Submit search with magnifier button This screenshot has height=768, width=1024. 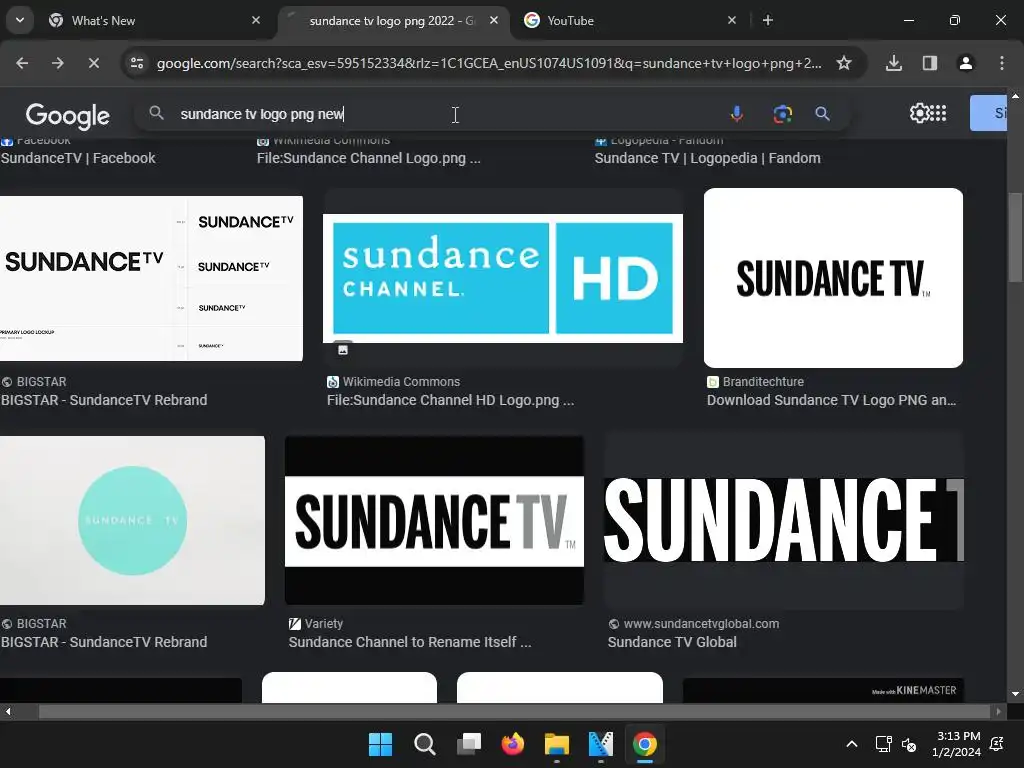(x=822, y=114)
